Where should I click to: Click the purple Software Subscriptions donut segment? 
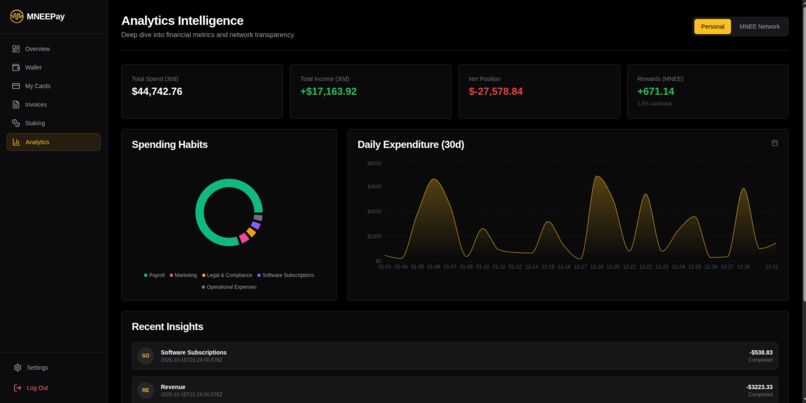tap(255, 225)
